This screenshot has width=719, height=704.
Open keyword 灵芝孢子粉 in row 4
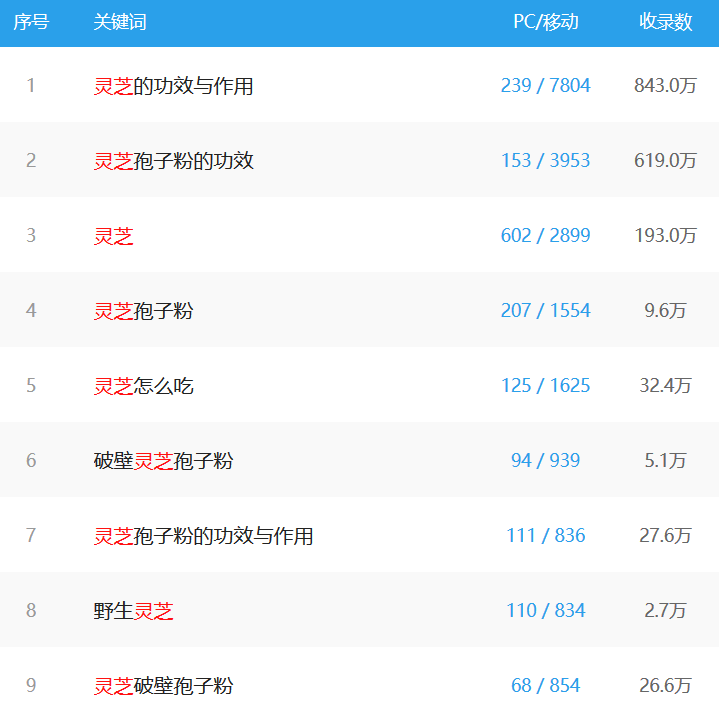144,311
